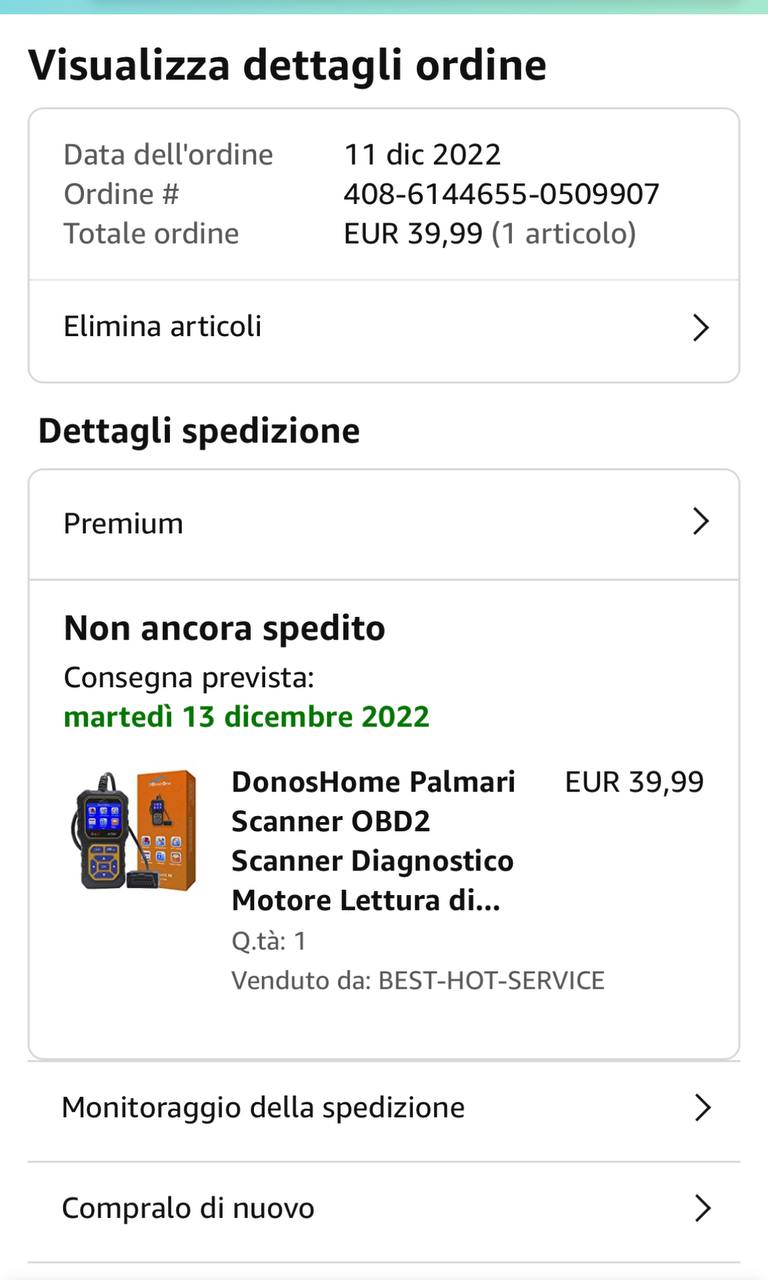Screen dimensions: 768x1280
Task: Select the Premium shipping row label
Action: point(124,524)
